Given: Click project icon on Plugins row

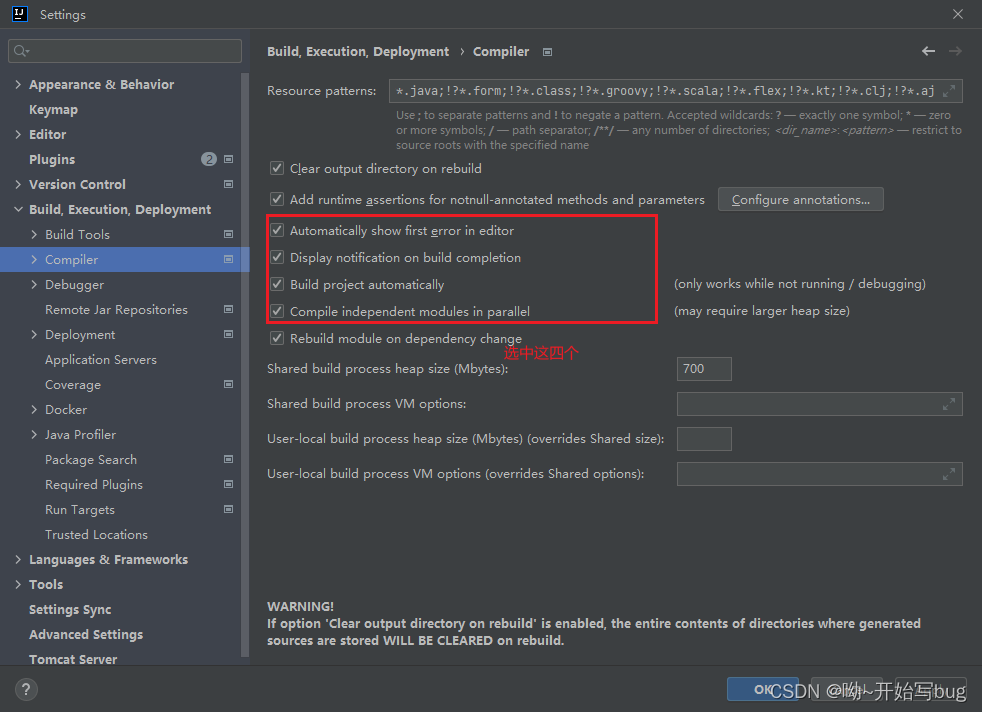Looking at the screenshot, I should (229, 159).
